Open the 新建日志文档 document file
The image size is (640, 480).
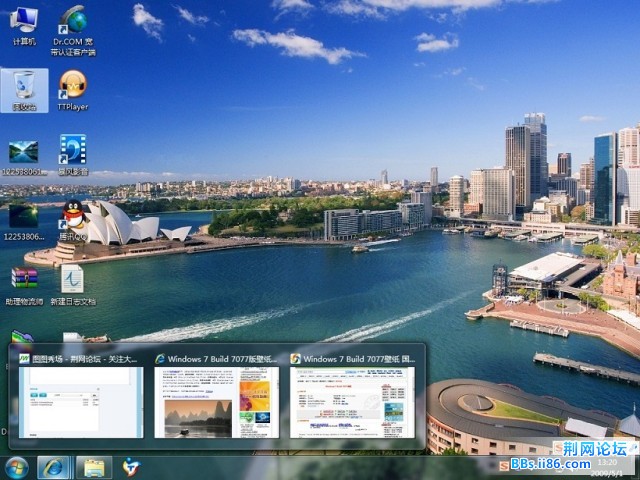[73, 280]
